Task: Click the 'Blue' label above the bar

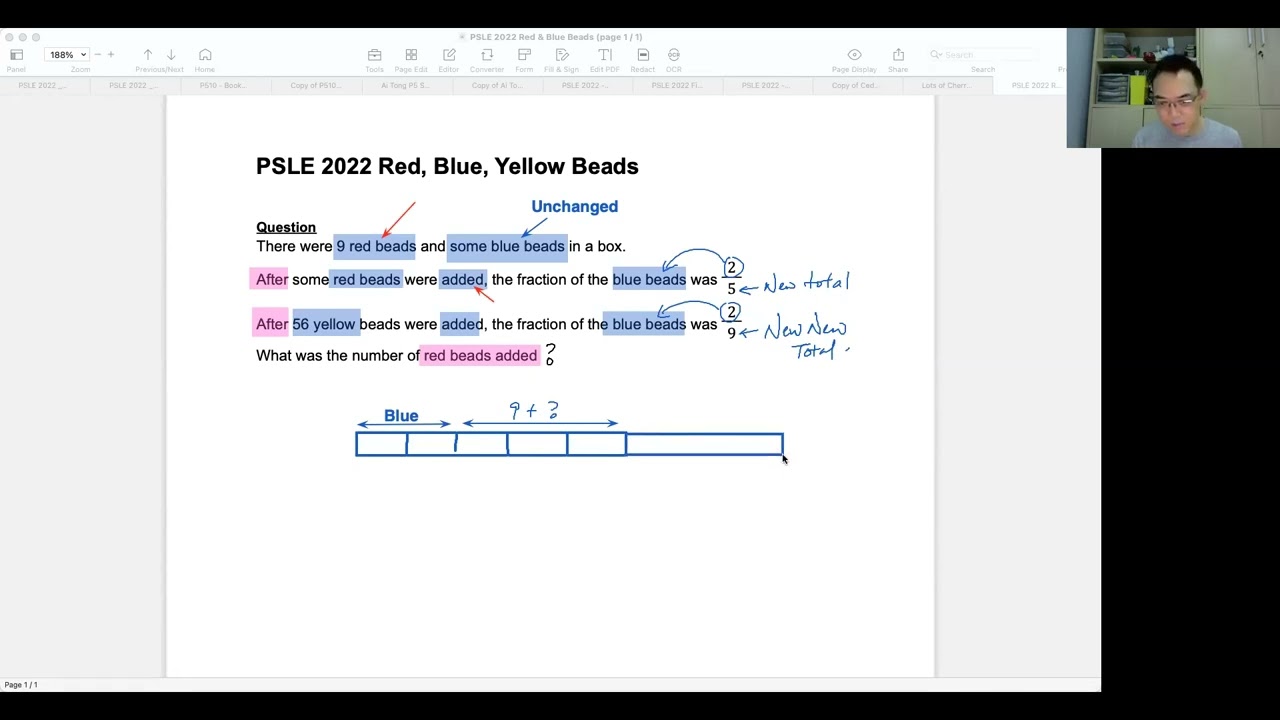Action: pos(401,416)
